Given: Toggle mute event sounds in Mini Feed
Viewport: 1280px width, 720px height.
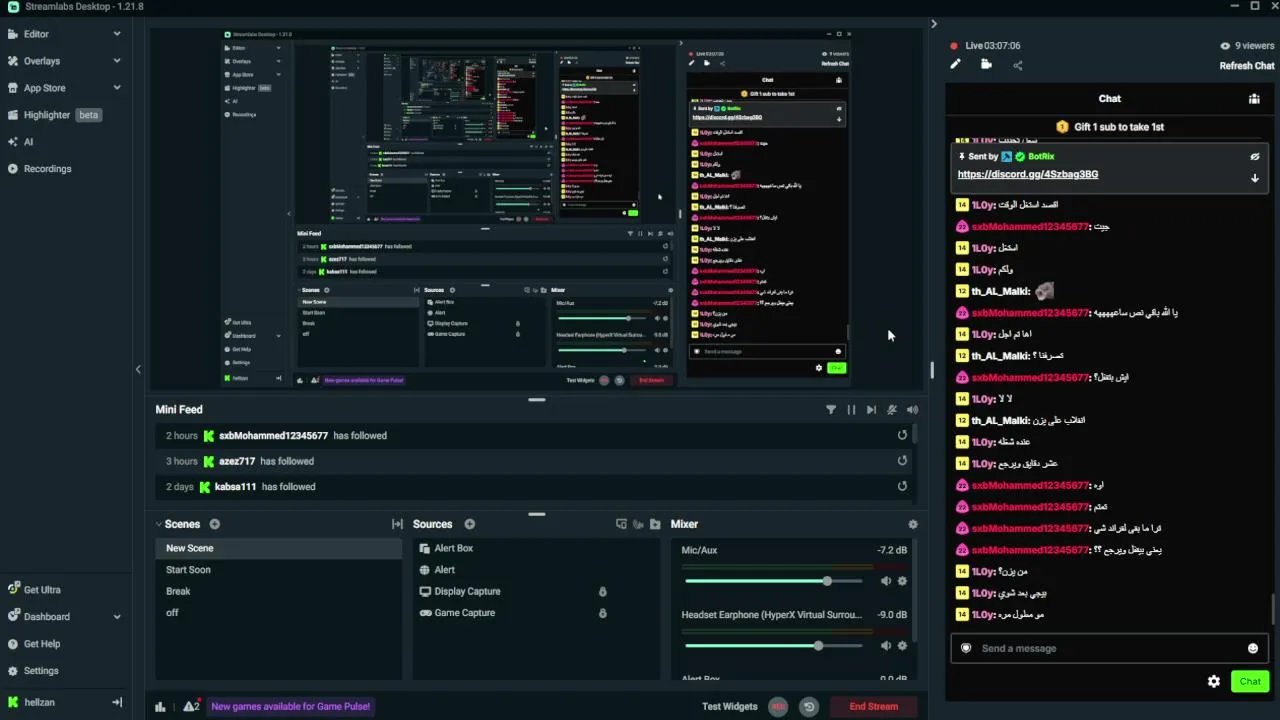Looking at the screenshot, I should (892, 410).
